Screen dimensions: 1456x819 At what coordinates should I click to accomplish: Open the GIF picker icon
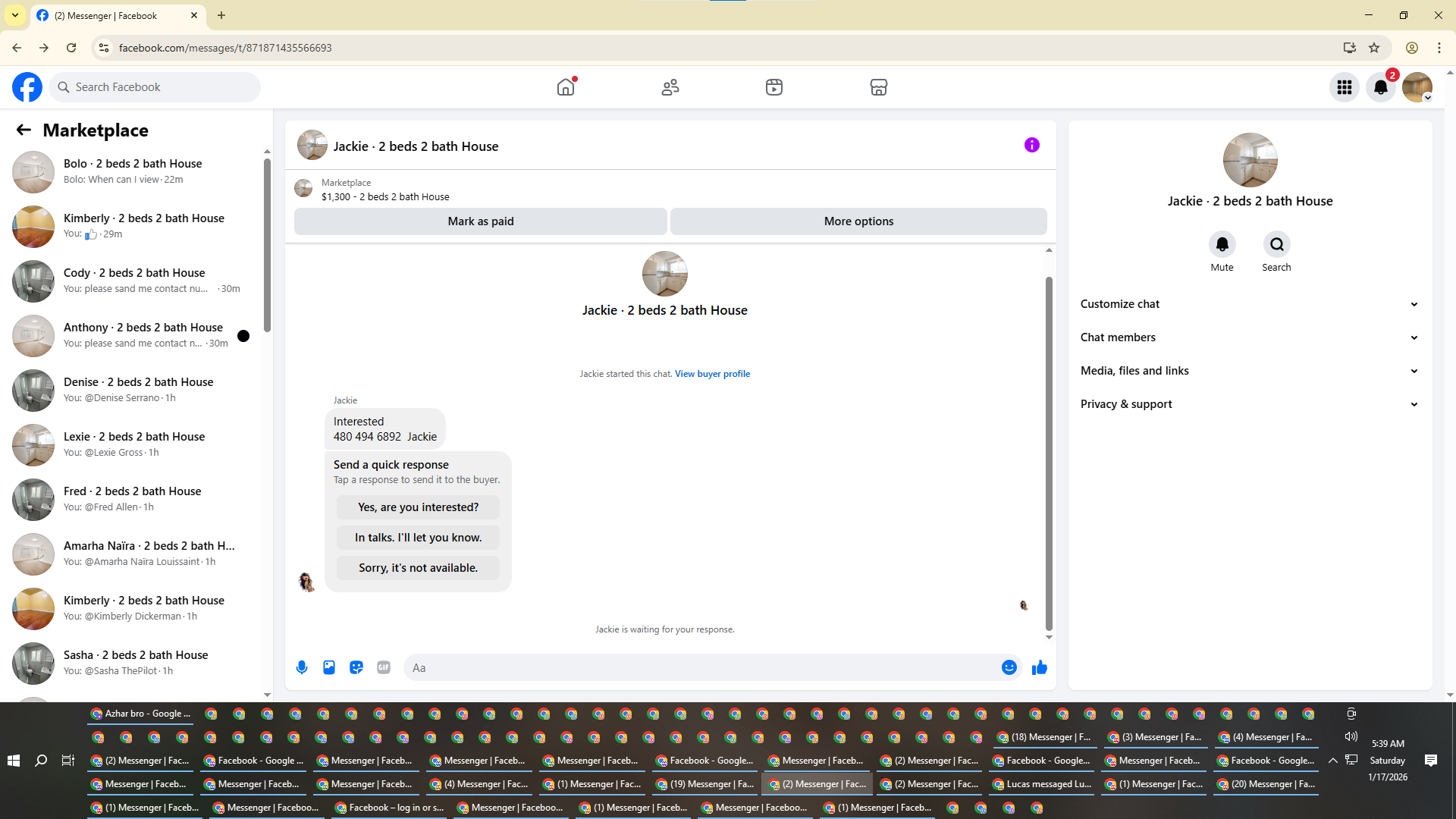(x=384, y=667)
